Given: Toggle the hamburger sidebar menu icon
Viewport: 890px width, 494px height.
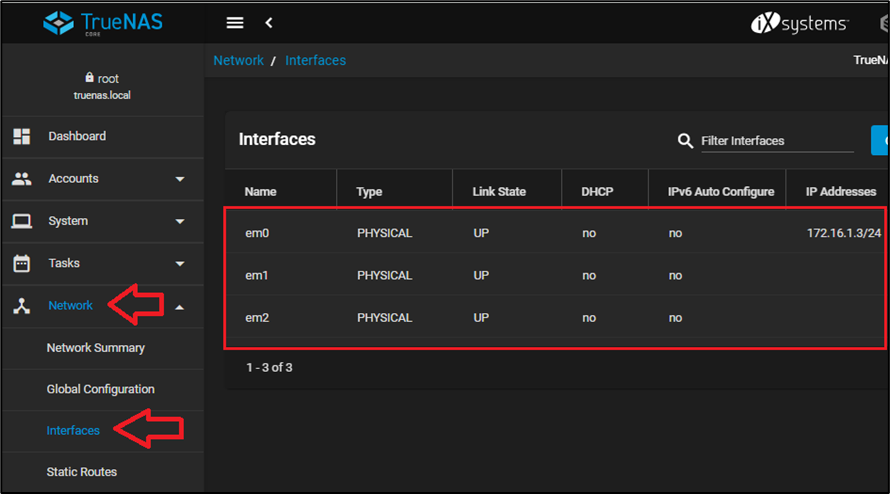Looking at the screenshot, I should pos(235,23).
